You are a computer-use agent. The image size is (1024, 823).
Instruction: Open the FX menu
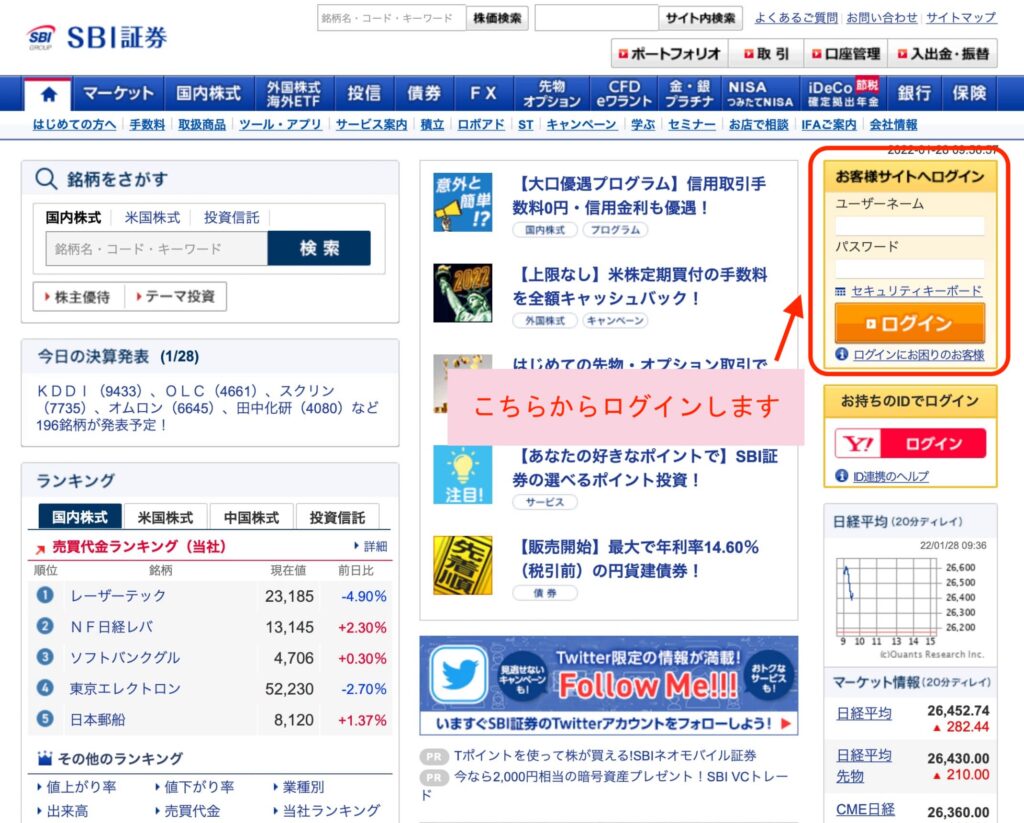pyautogui.click(x=484, y=94)
